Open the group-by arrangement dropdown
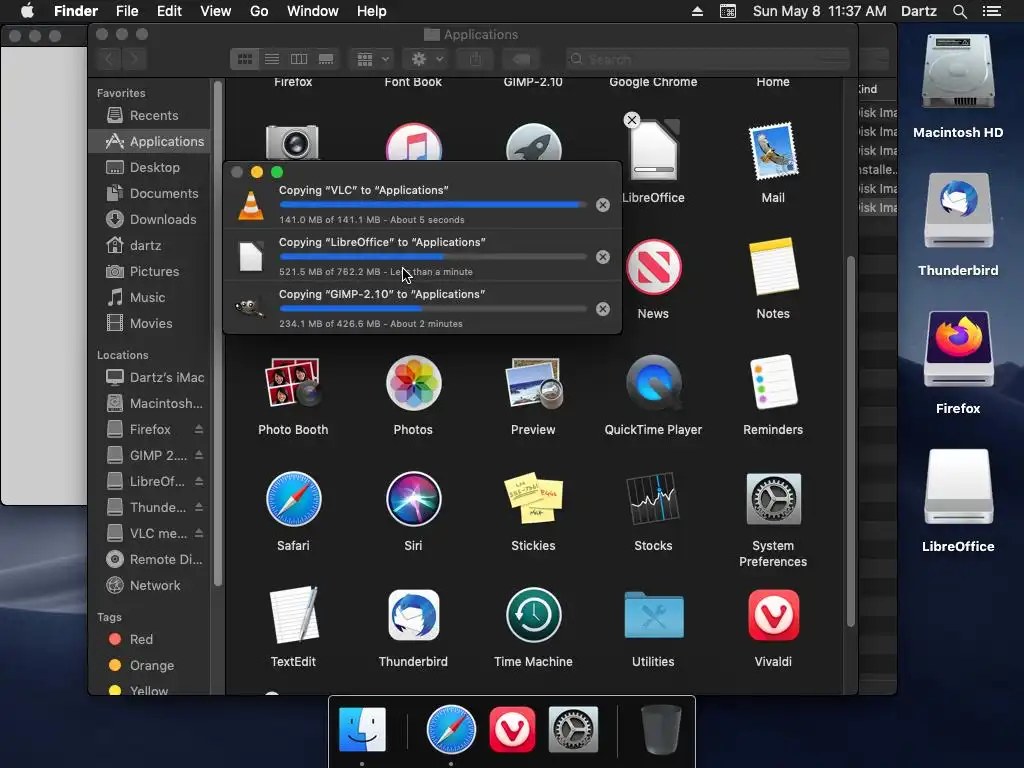The height and width of the screenshot is (768, 1024). tap(372, 59)
